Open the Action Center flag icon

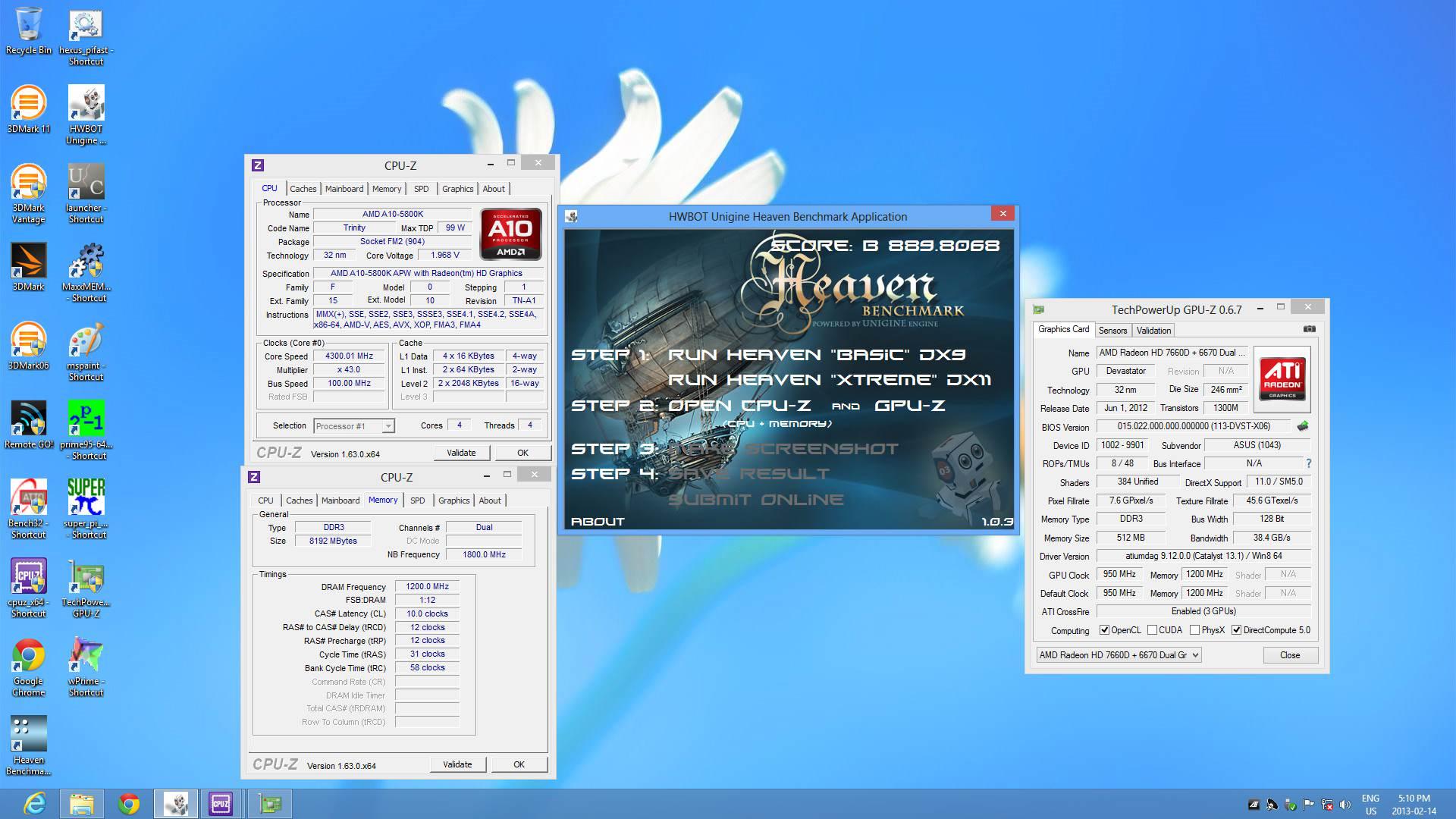[x=1309, y=805]
